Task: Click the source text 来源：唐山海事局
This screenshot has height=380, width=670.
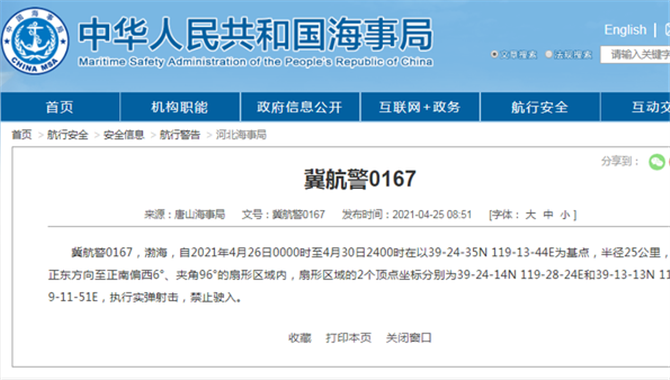Action: [185, 215]
